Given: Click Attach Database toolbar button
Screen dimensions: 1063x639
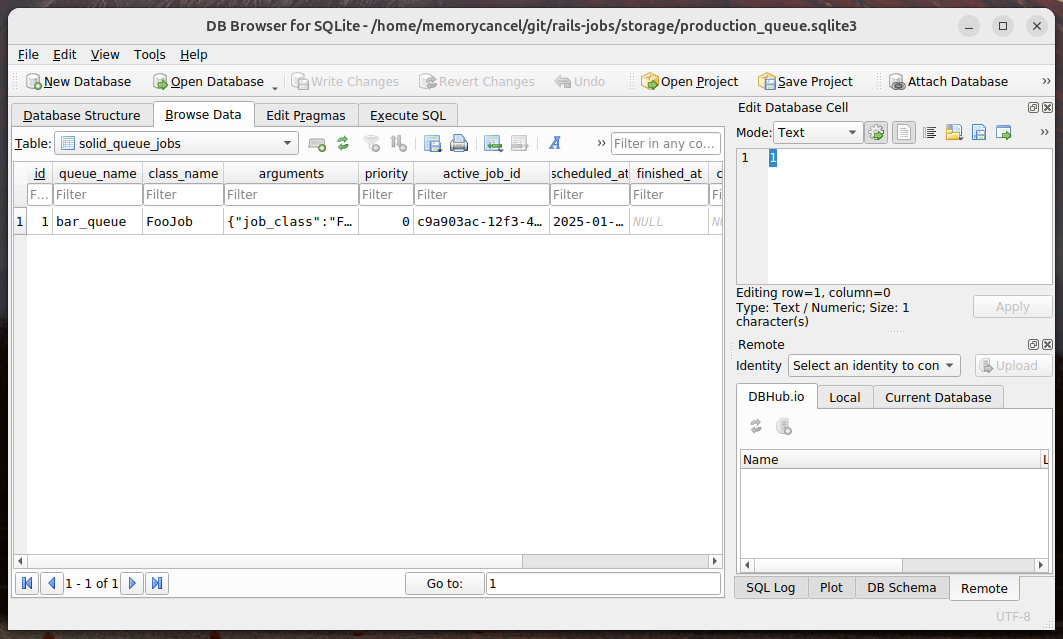Looking at the screenshot, I should pyautogui.click(x=948, y=82).
